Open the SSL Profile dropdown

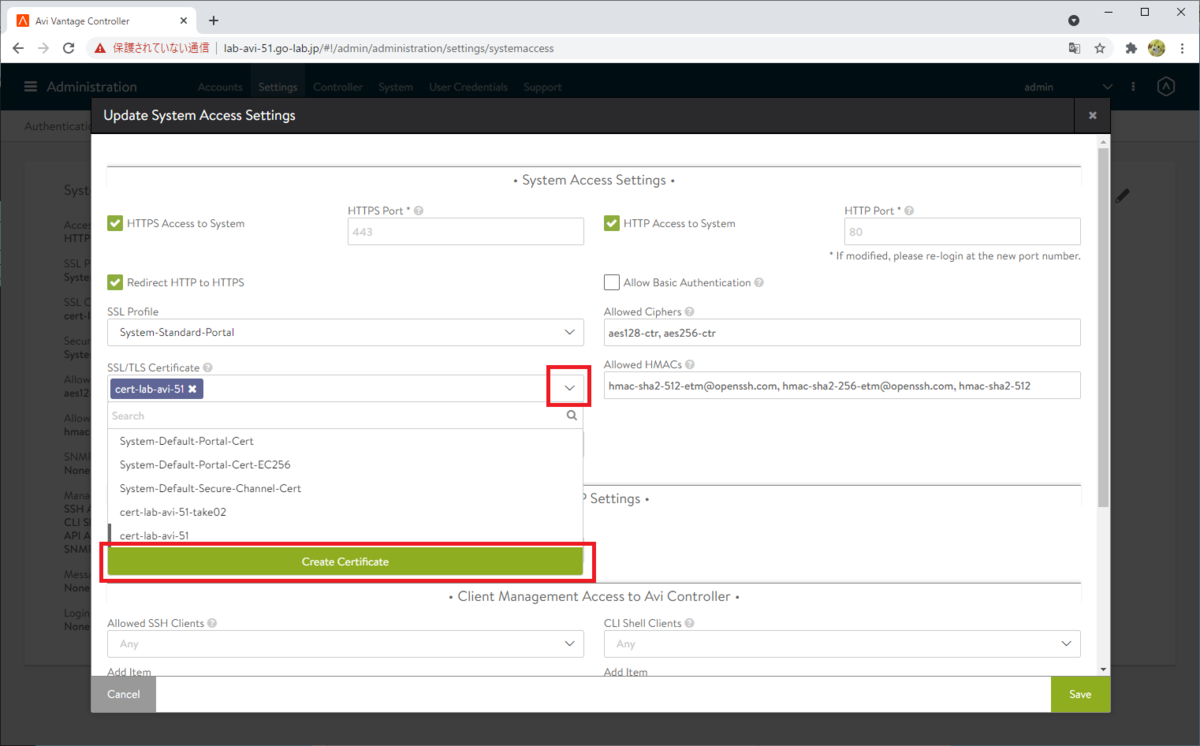[345, 332]
